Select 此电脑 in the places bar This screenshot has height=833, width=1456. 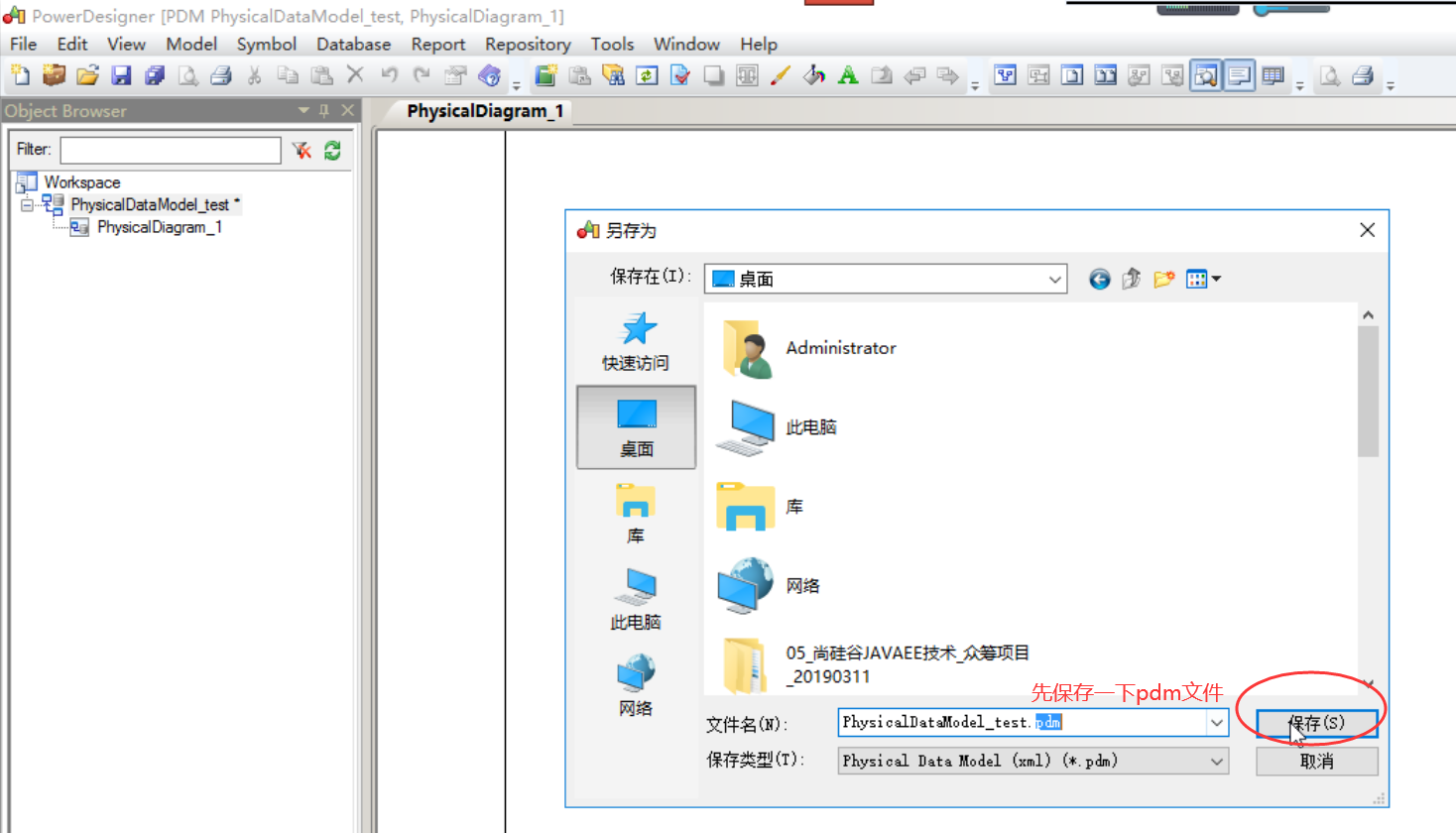click(636, 600)
